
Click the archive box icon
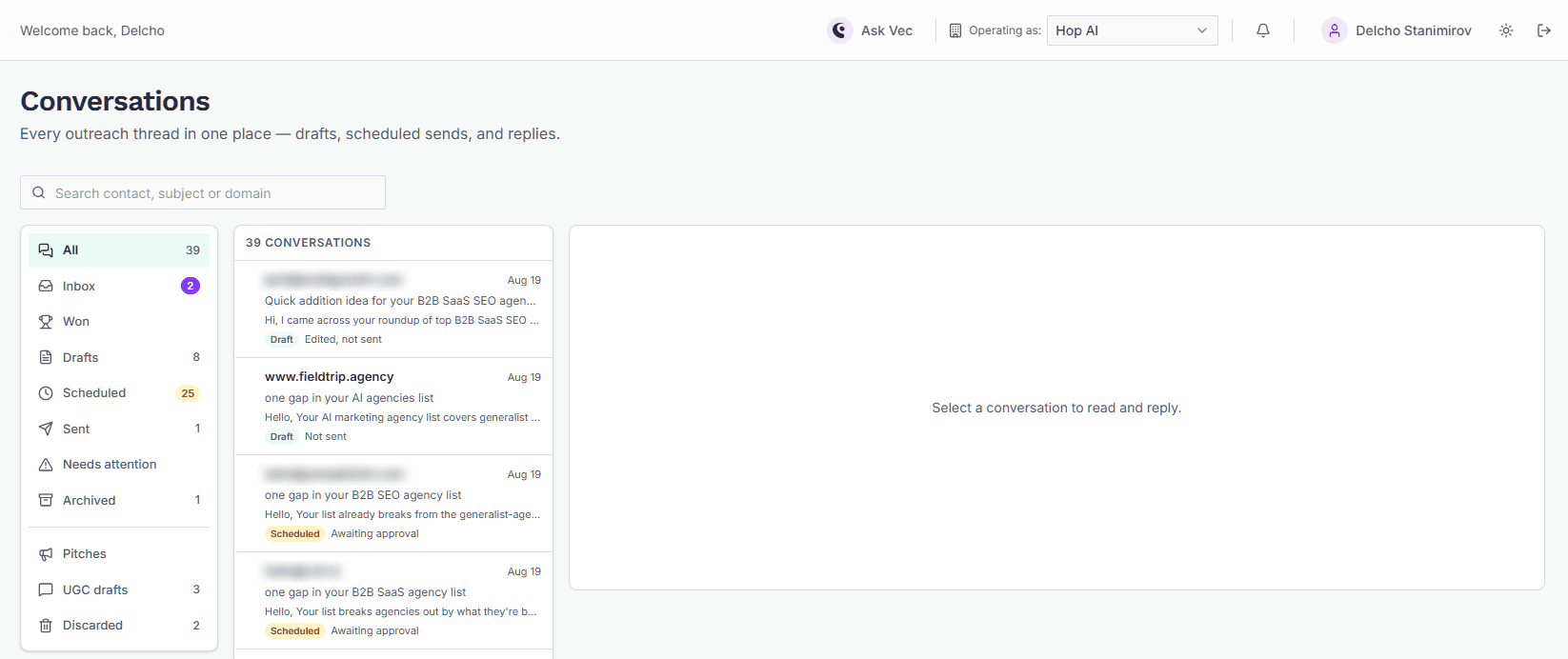pos(46,500)
